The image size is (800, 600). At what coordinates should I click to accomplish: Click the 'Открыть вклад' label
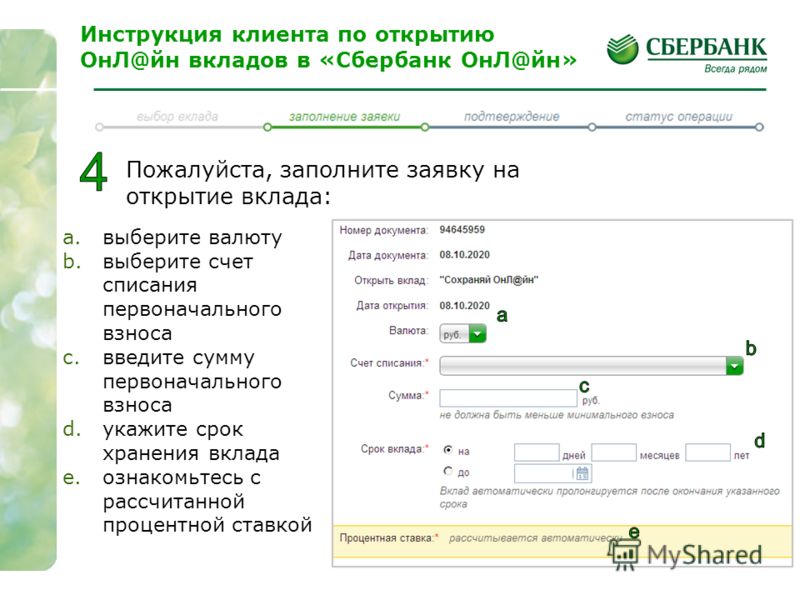pos(390,280)
